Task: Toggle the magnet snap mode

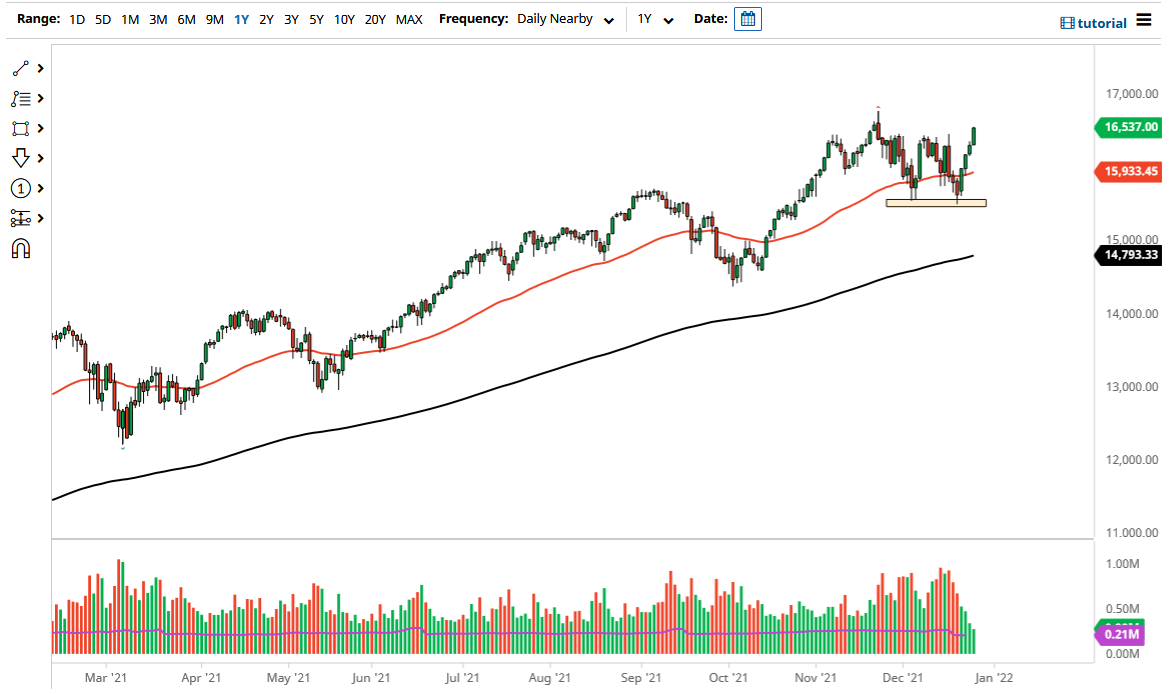Action: tap(18, 248)
